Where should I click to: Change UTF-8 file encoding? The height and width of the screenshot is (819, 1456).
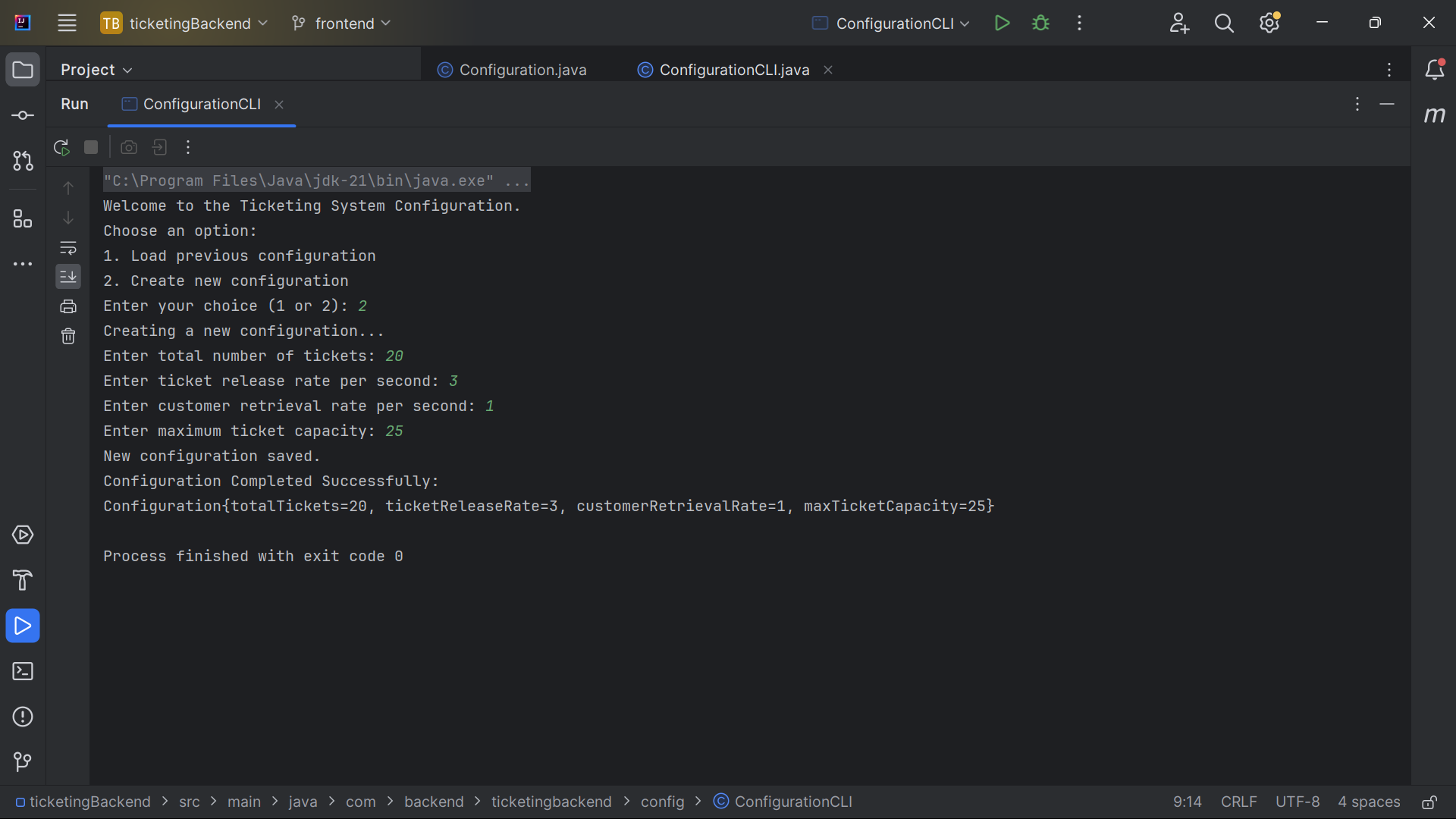[x=1297, y=802]
